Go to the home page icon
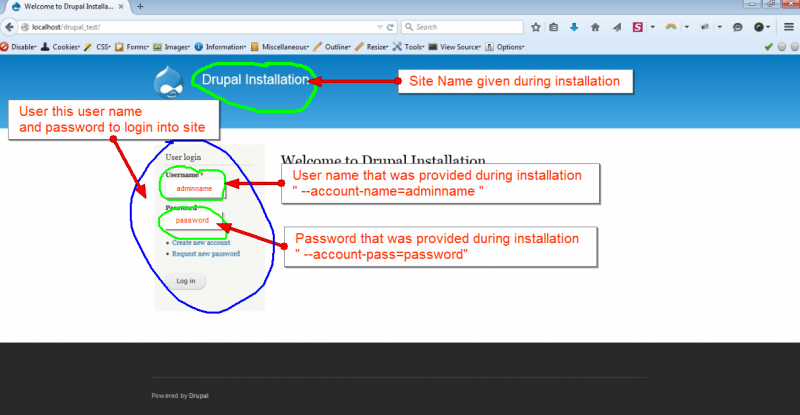The image size is (800, 415). click(x=595, y=27)
